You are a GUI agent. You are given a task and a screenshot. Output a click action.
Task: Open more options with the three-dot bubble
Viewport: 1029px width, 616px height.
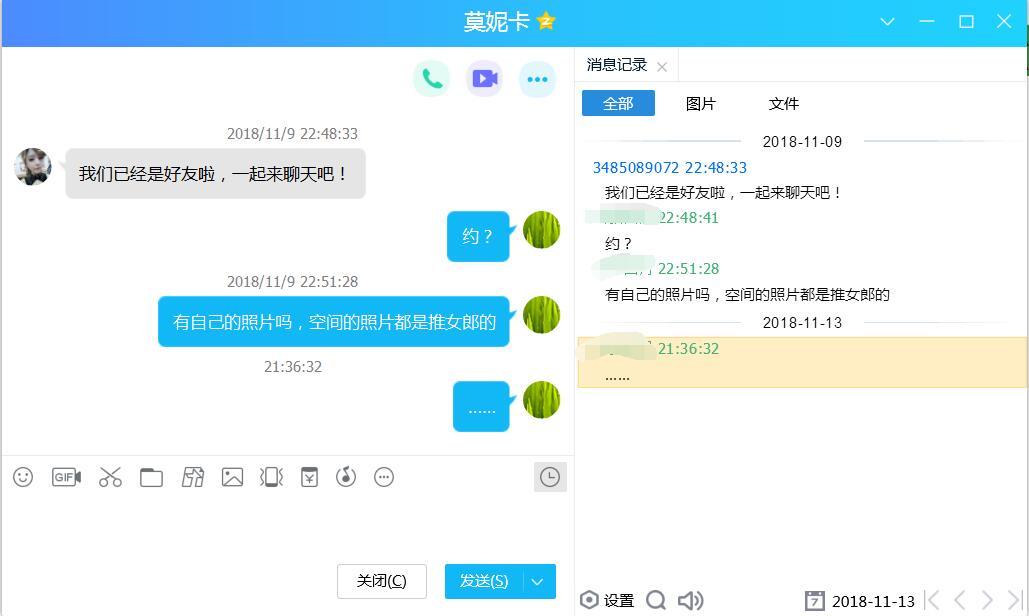click(x=537, y=79)
